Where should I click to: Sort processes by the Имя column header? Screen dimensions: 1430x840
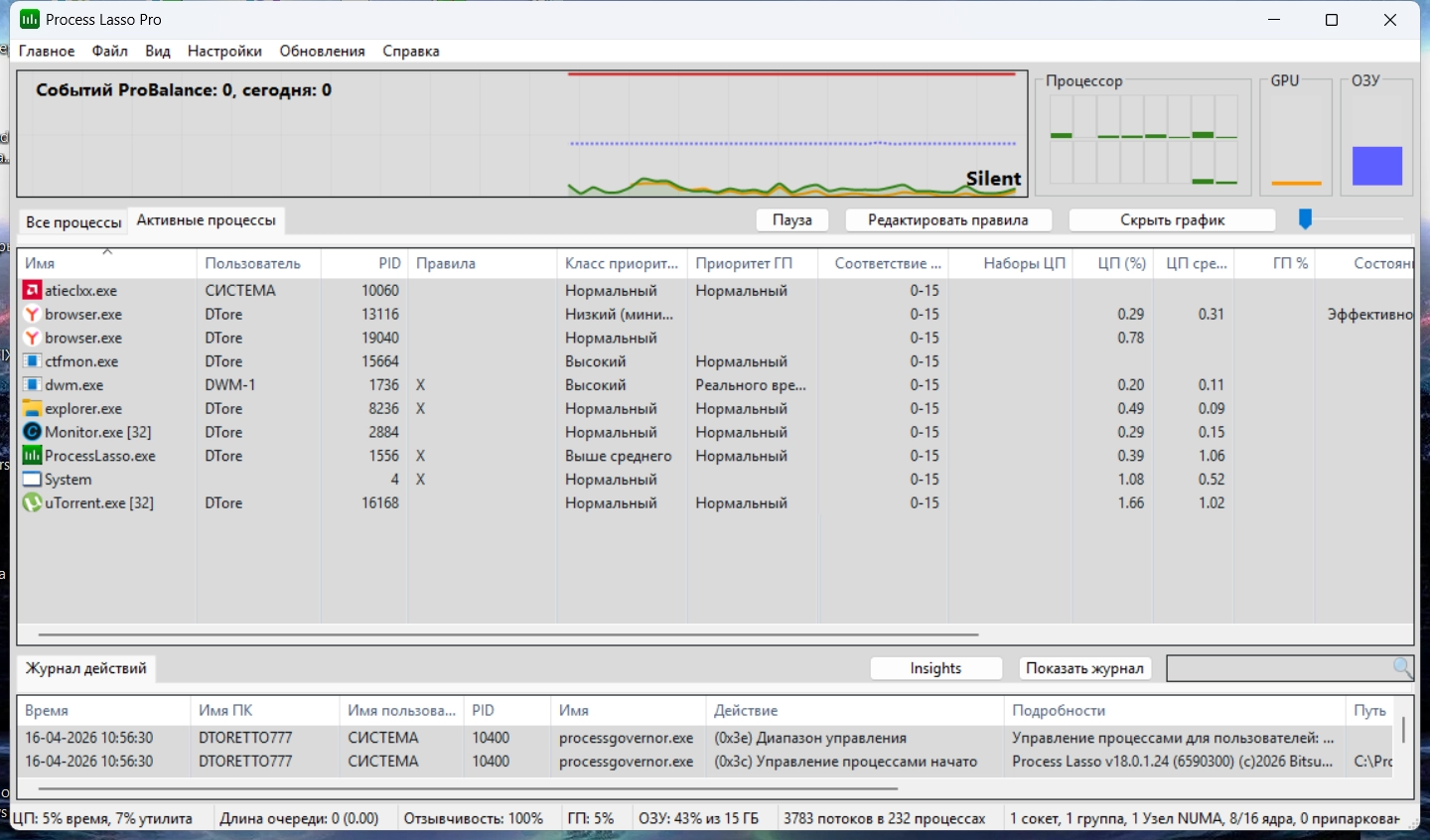pyautogui.click(x=107, y=263)
